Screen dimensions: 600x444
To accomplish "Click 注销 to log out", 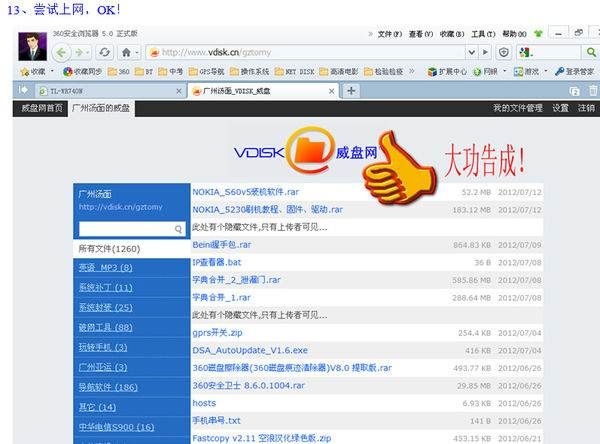I will point(586,108).
